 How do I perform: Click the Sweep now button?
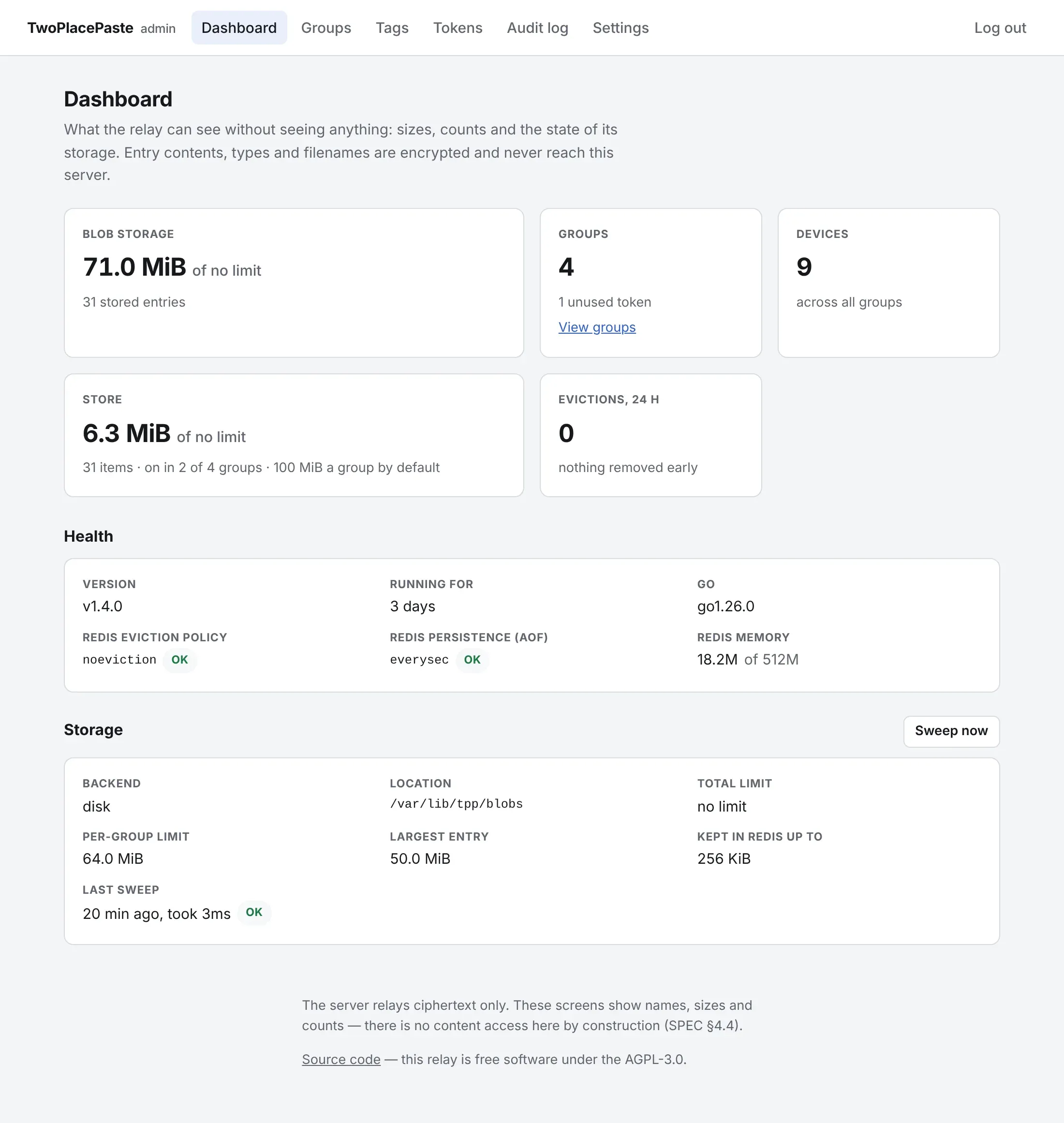tap(951, 731)
